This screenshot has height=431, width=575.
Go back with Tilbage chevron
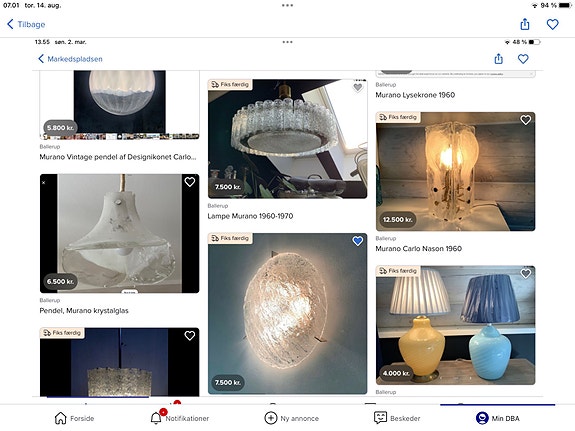(26, 24)
